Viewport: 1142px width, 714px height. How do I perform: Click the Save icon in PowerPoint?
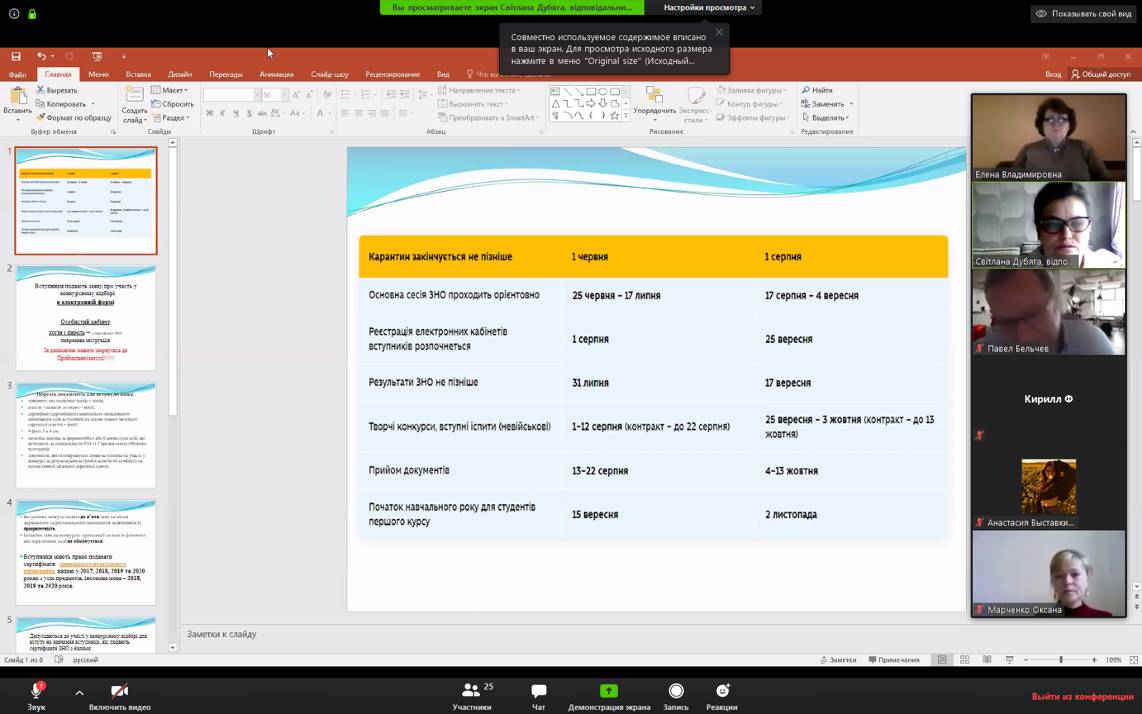(16, 56)
